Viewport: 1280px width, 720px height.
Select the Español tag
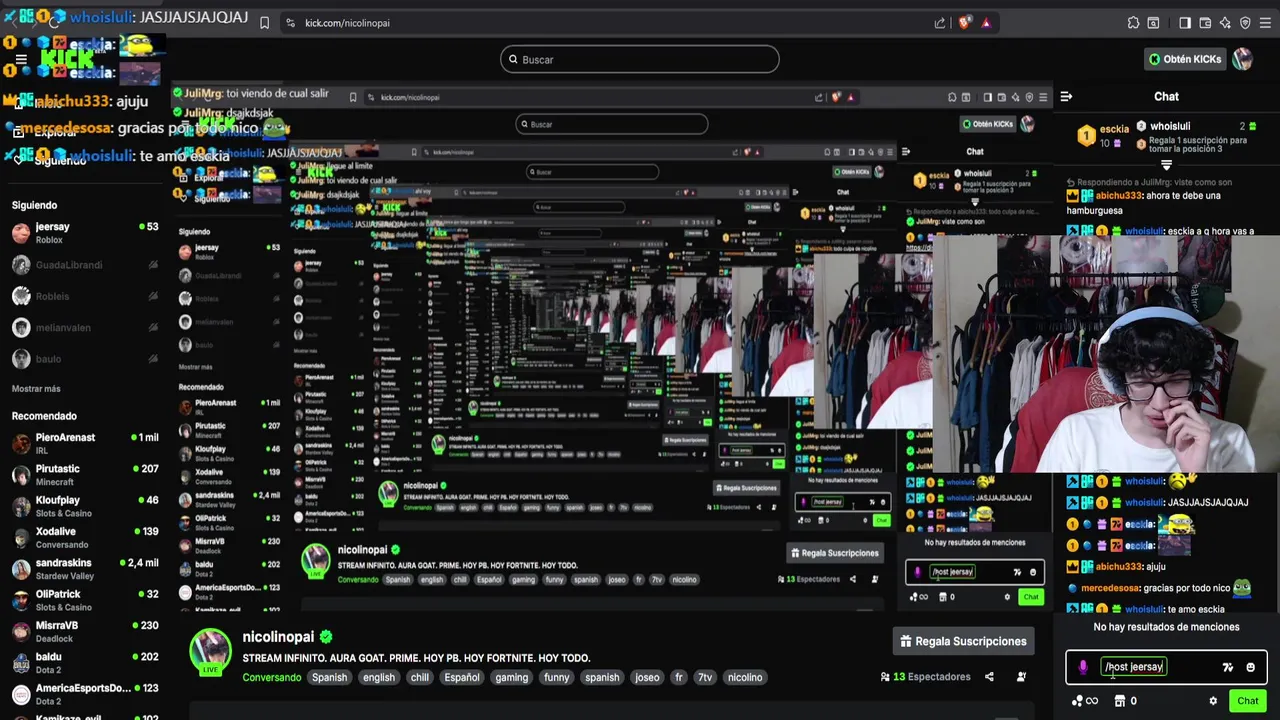coord(462,677)
